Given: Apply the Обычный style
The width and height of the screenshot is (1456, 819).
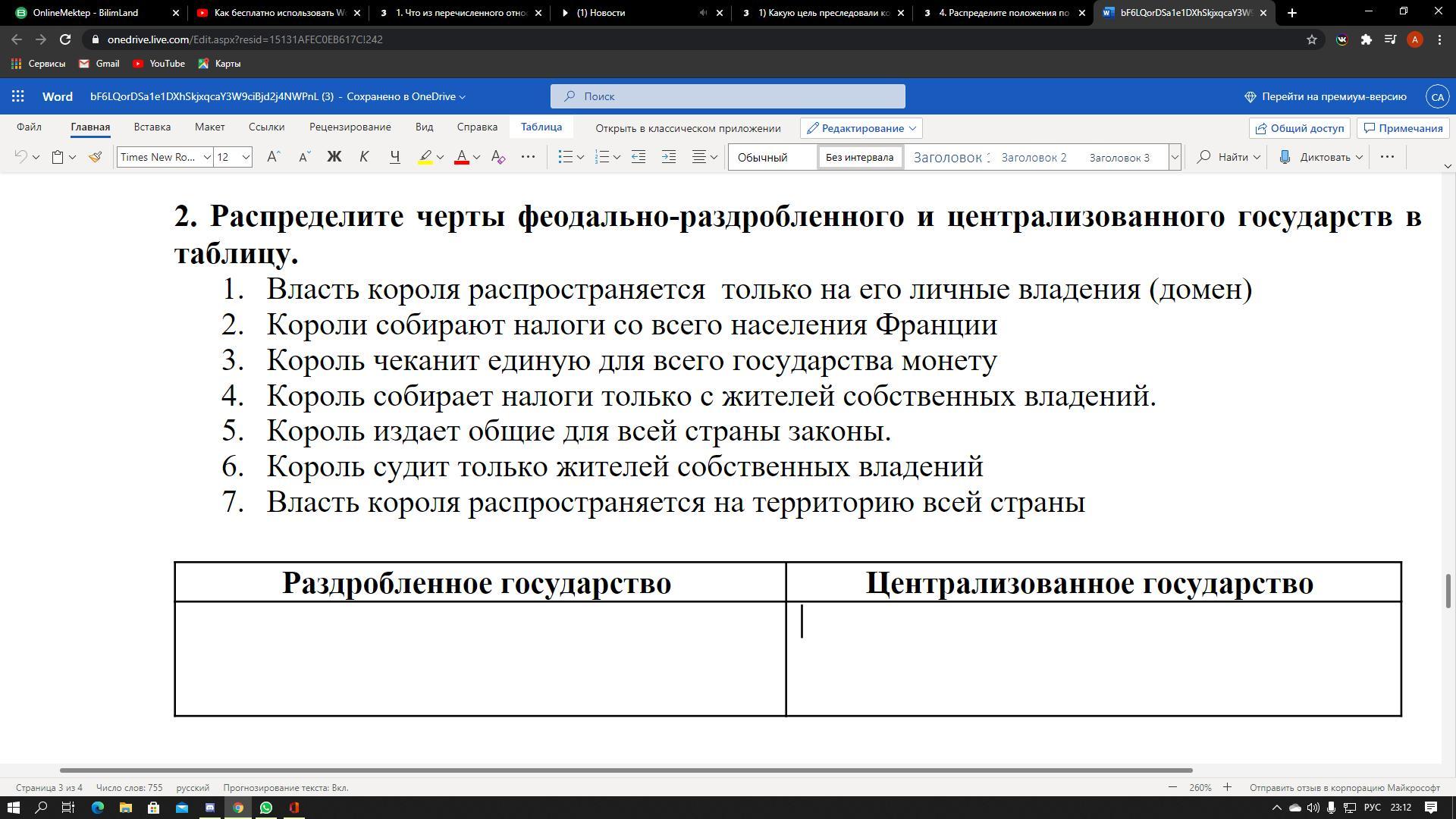Looking at the screenshot, I should [772, 157].
